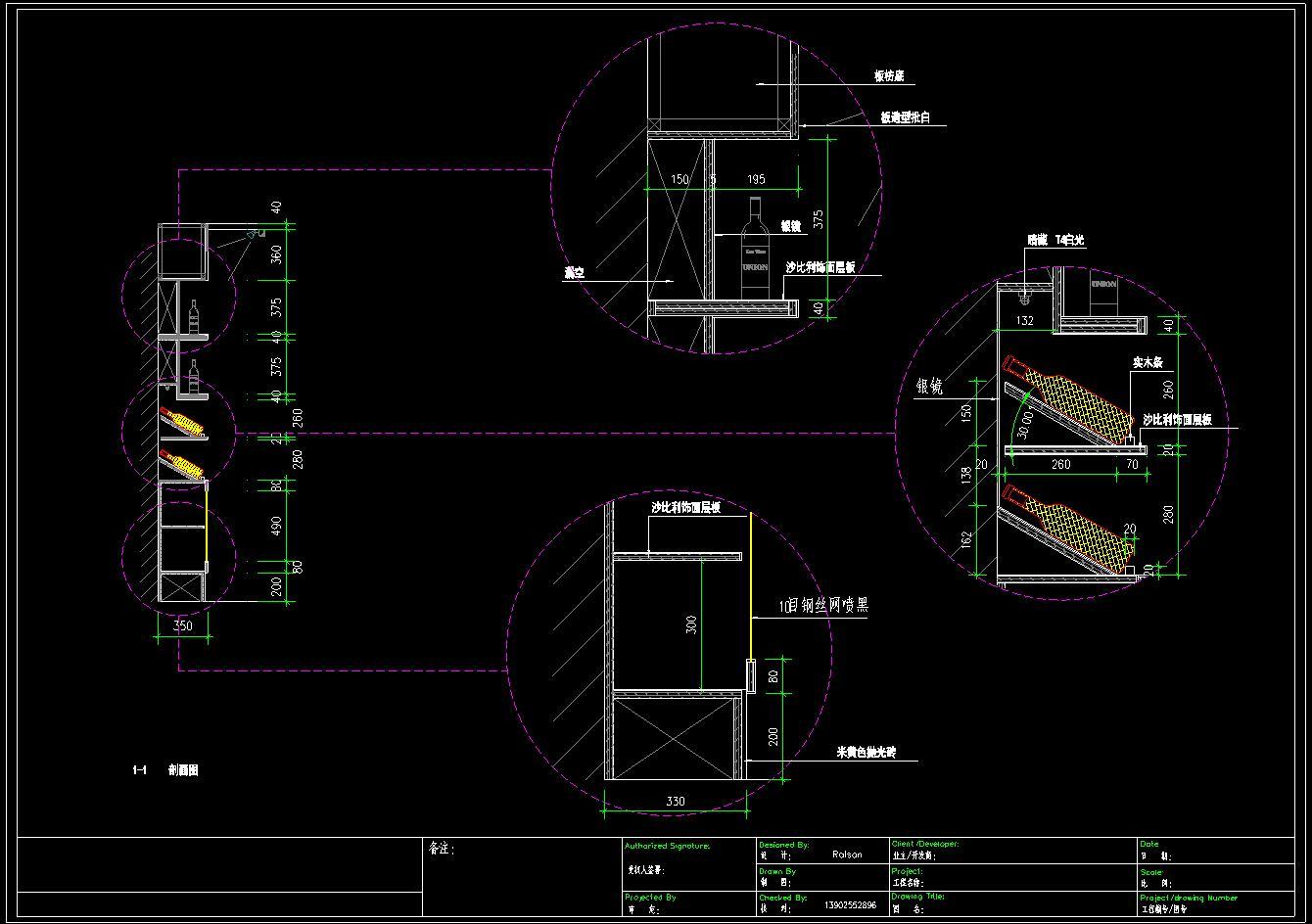Select the "备注:" remarks label
The height and width of the screenshot is (924, 1312).
[x=441, y=849]
